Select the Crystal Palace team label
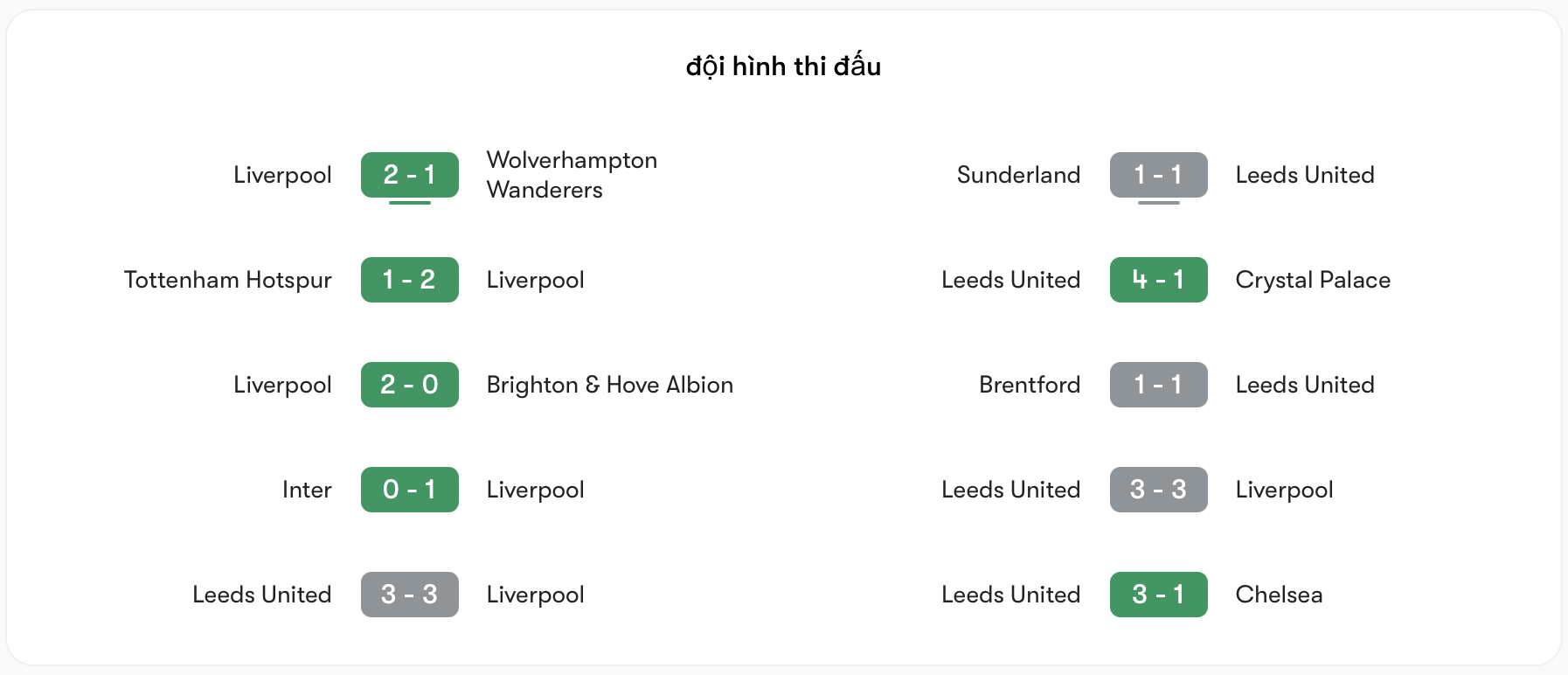This screenshot has height=675, width=1568. click(x=1314, y=280)
